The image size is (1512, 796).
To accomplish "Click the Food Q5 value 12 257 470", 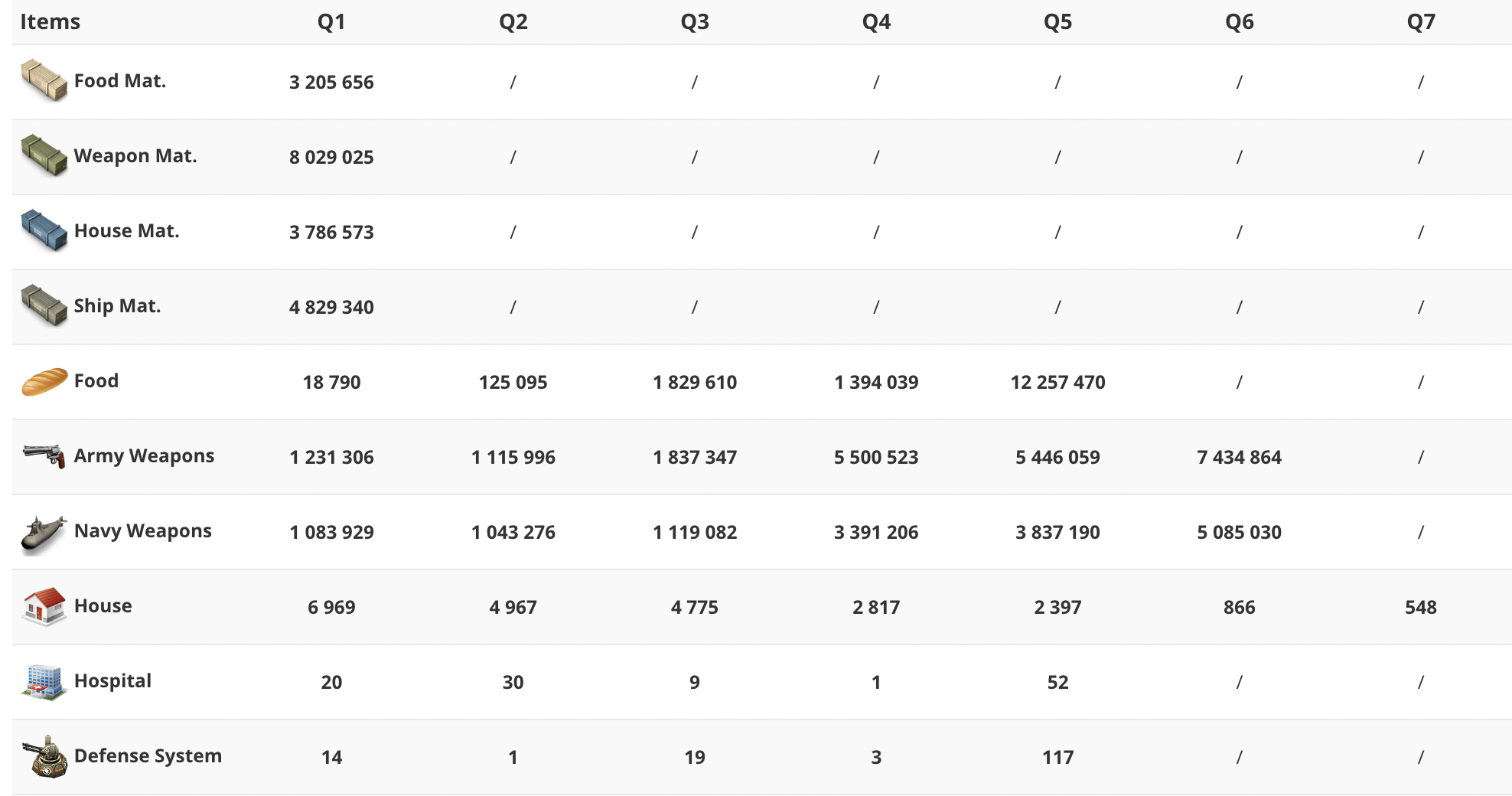I will (1057, 382).
